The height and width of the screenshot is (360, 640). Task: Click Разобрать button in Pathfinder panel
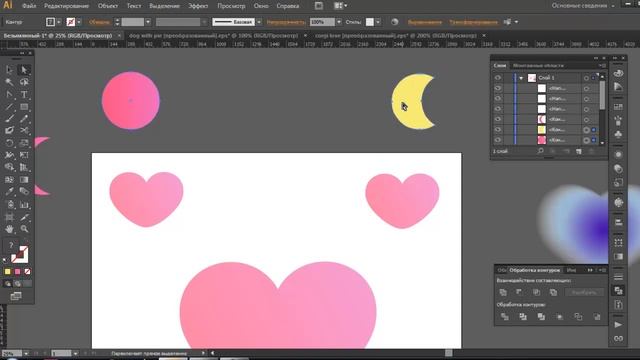584,292
